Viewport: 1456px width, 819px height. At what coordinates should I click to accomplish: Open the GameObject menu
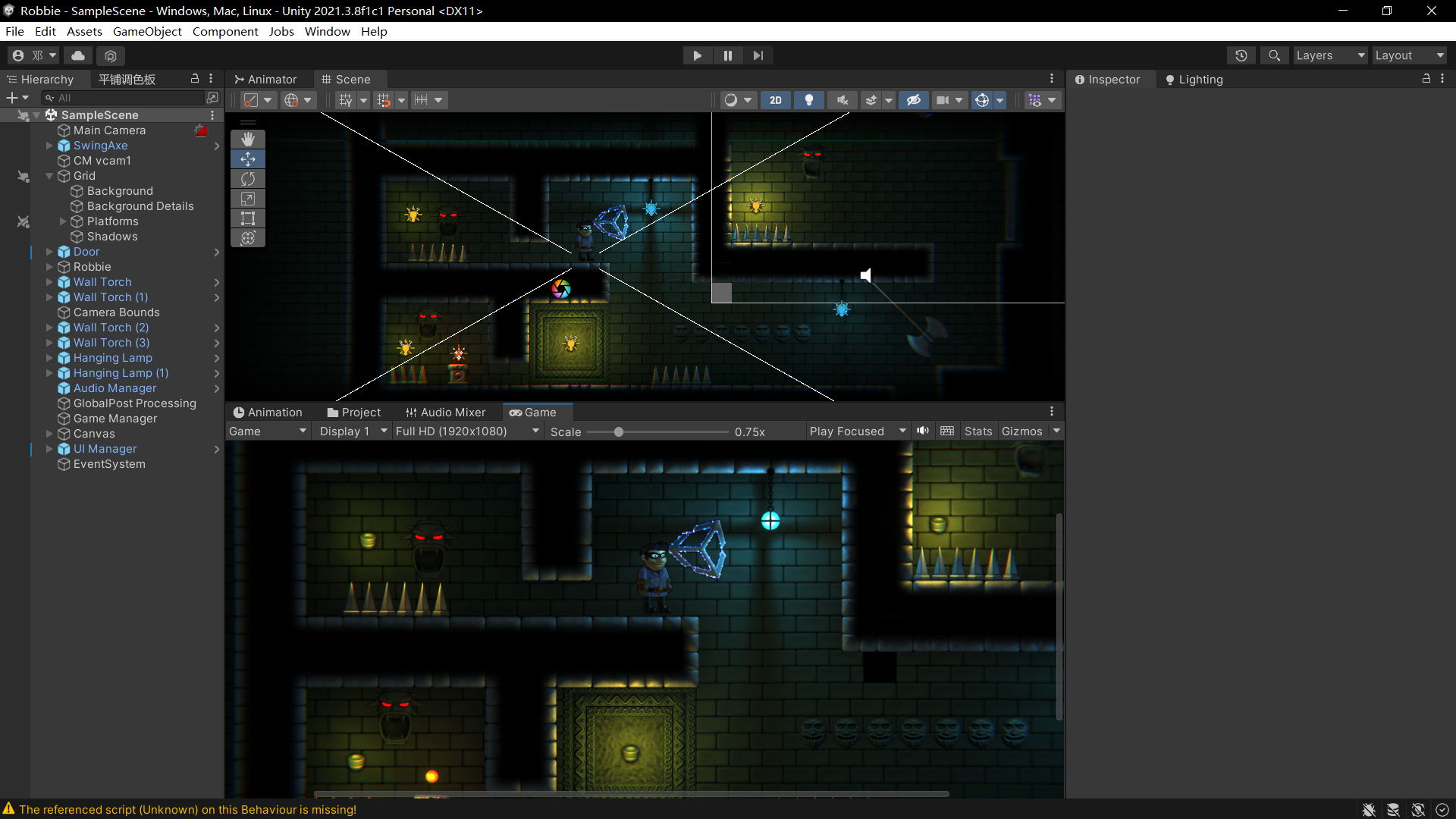(147, 31)
